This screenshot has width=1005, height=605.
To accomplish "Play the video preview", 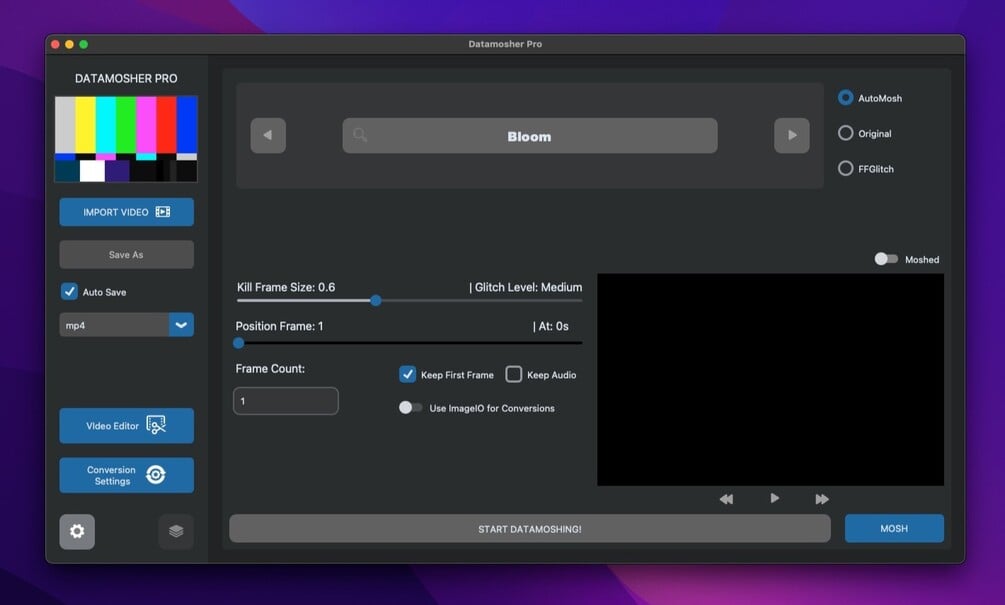I will point(774,498).
